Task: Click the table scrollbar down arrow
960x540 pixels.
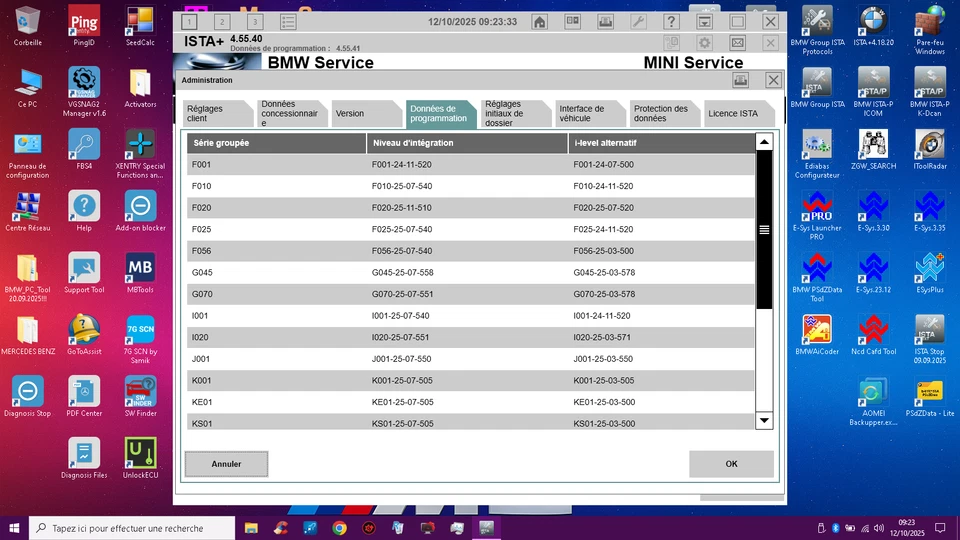Action: [764, 421]
